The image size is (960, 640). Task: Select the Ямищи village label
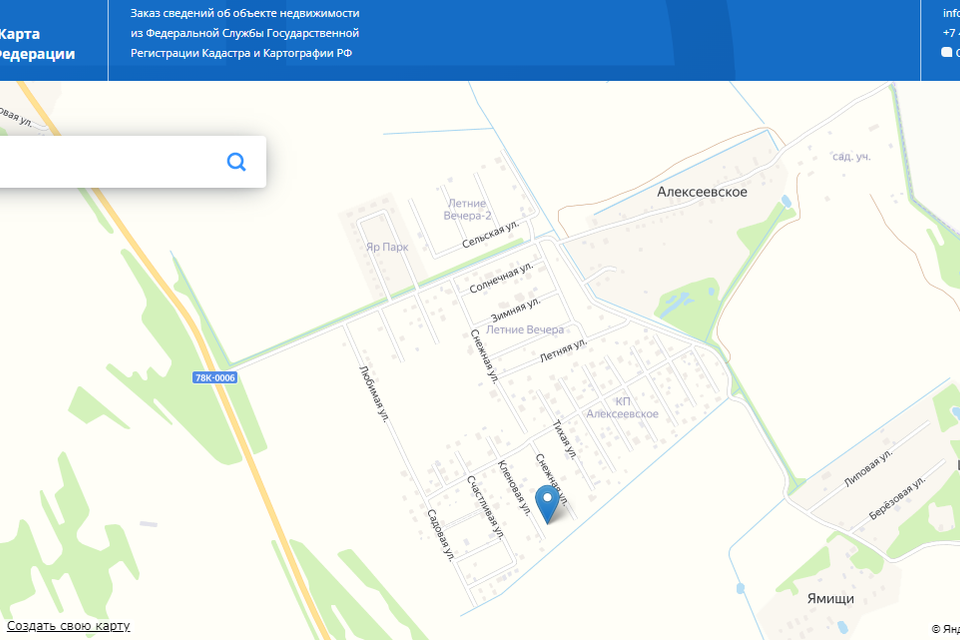pyautogui.click(x=830, y=598)
